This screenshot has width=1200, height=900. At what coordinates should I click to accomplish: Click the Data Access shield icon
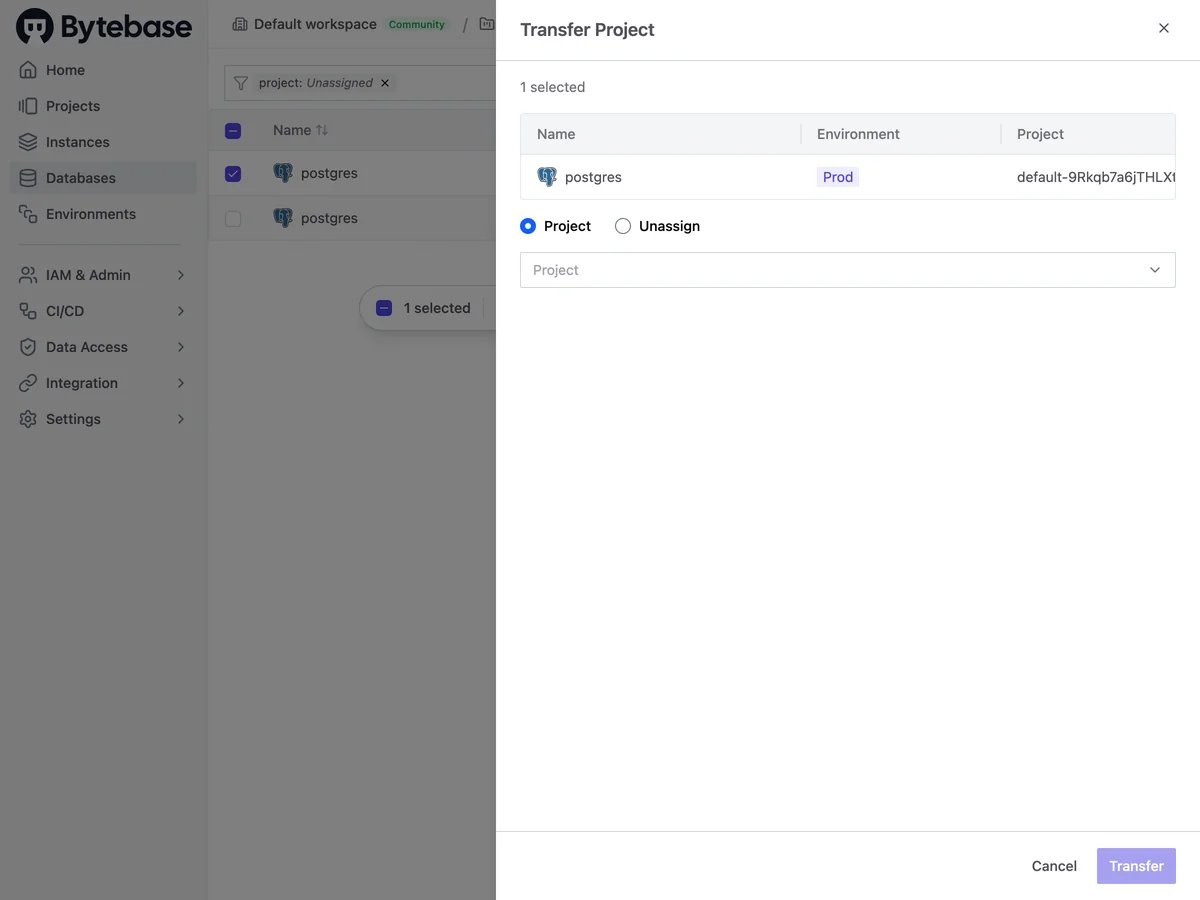28,347
